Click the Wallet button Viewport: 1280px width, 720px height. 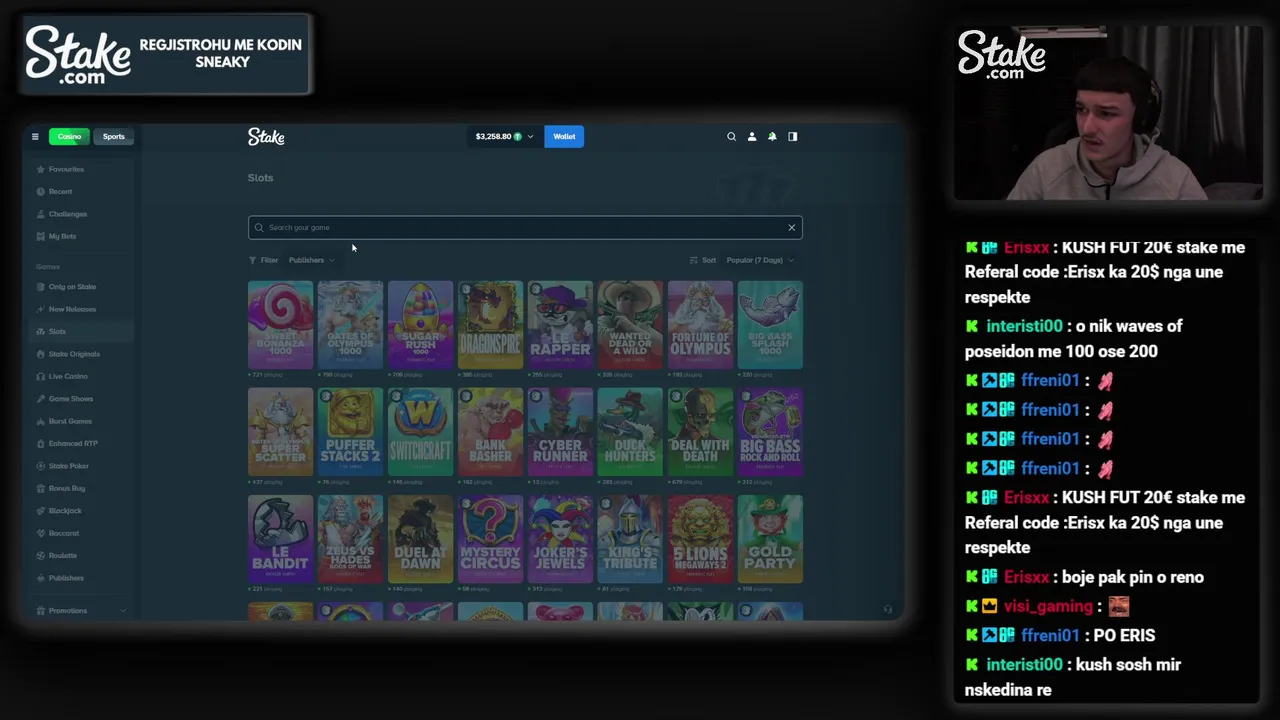point(564,137)
